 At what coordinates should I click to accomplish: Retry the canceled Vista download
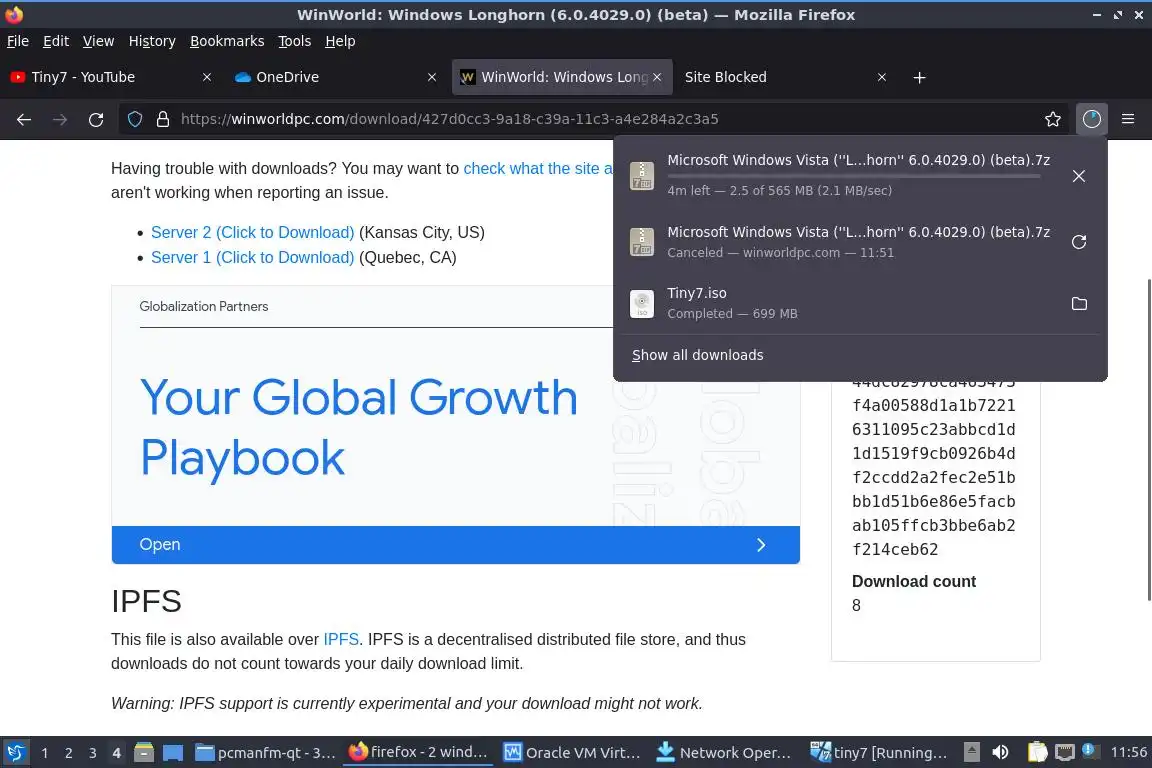click(x=1078, y=242)
